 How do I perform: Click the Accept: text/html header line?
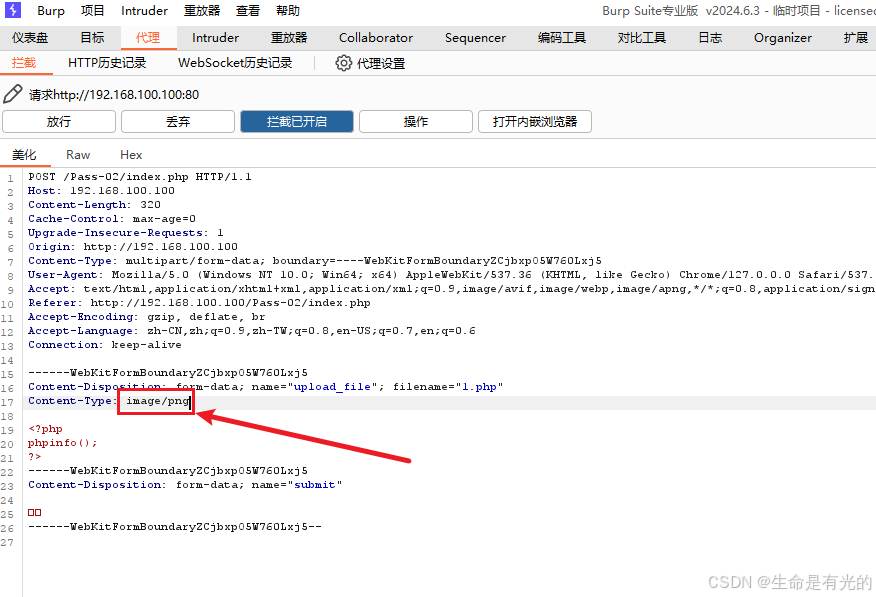(451, 288)
